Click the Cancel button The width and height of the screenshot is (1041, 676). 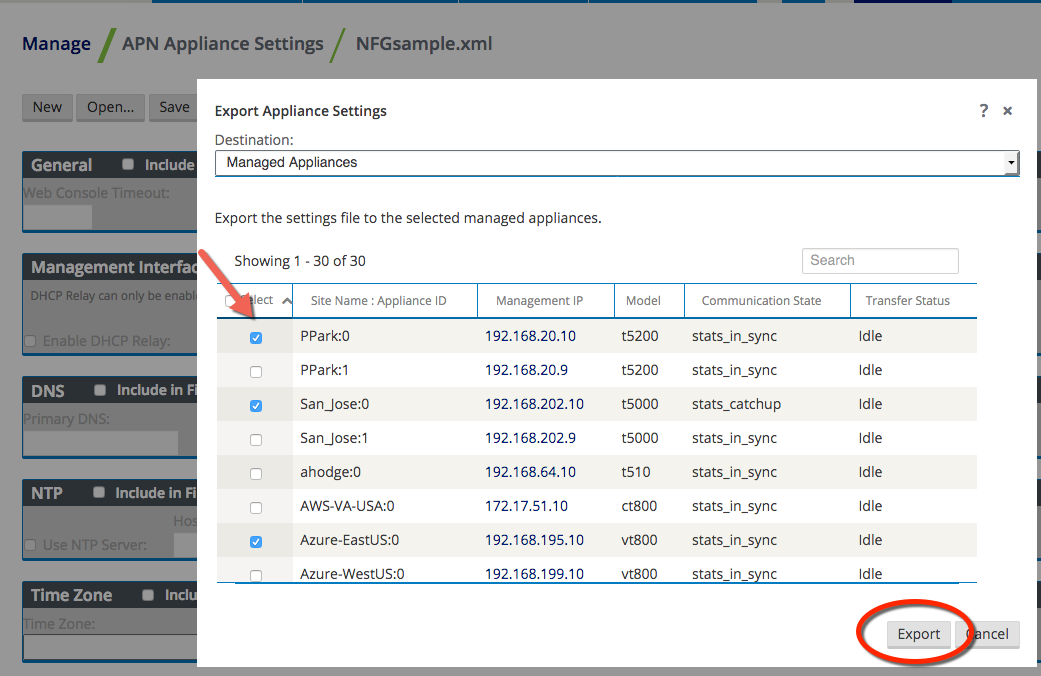[988, 634]
